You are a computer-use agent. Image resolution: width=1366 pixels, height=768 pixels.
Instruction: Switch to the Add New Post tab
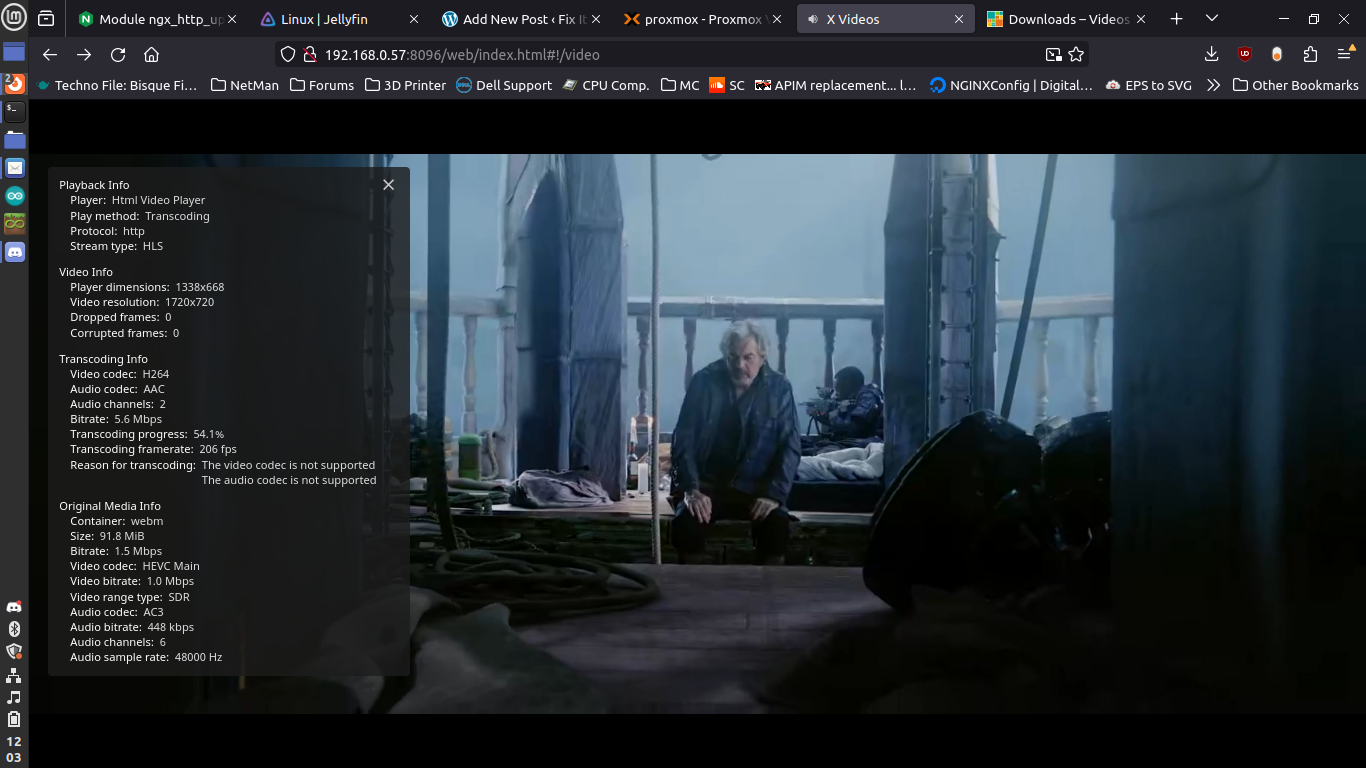pos(522,19)
